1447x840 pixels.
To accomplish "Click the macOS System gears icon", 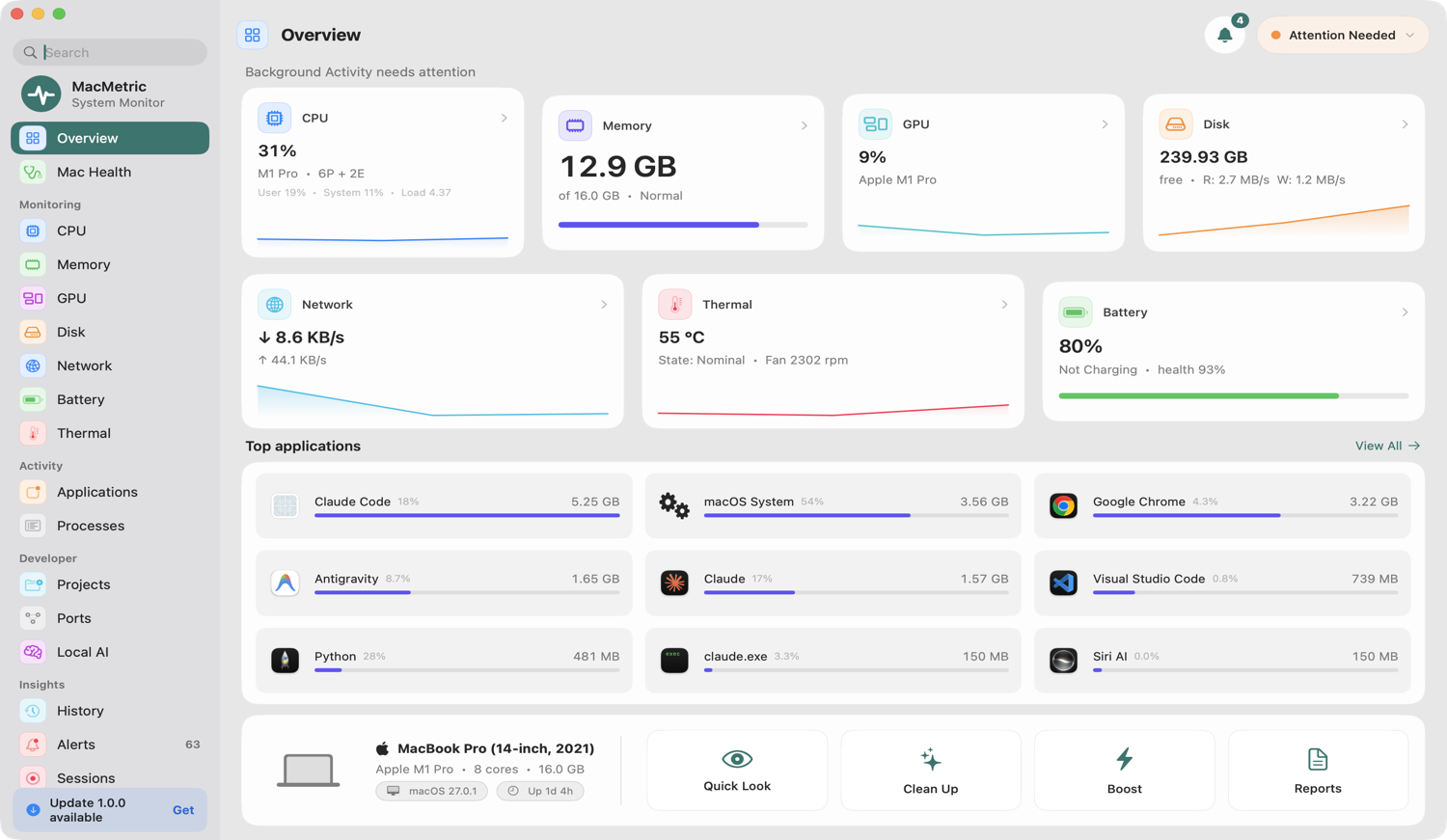I will (674, 505).
